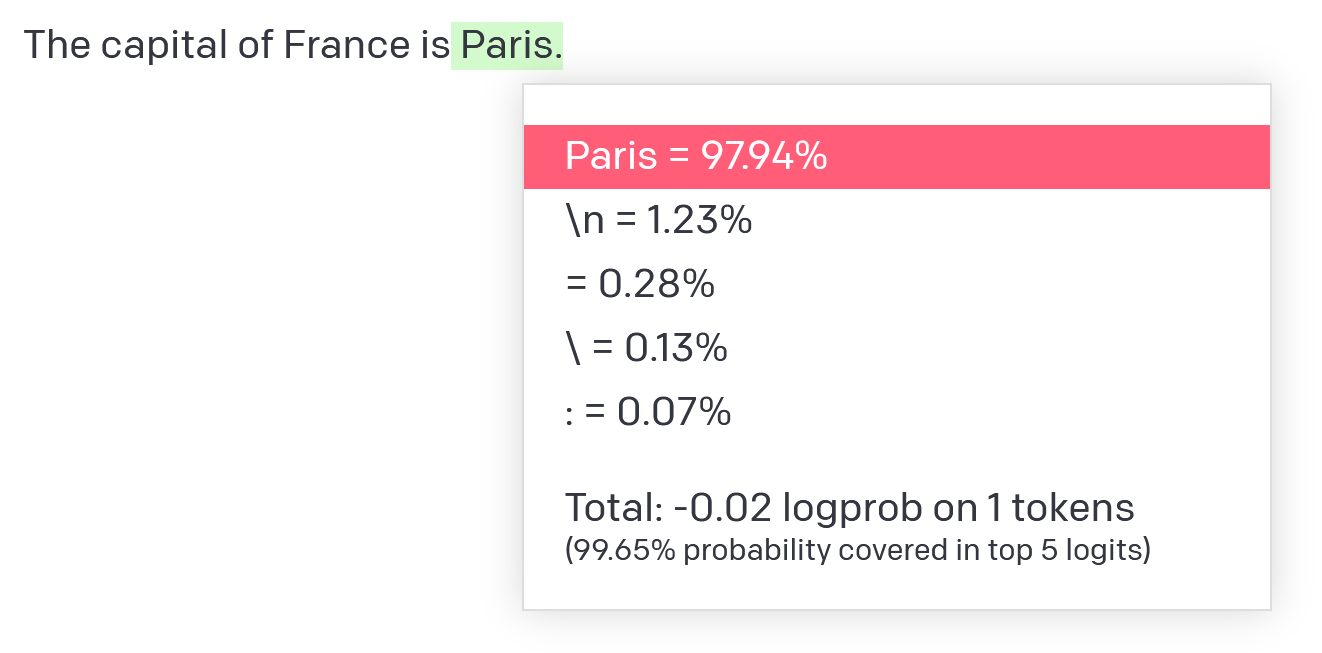Viewport: 1322px width, 653px height.
Task: Click the word "is" before Paris
Action: click(433, 46)
